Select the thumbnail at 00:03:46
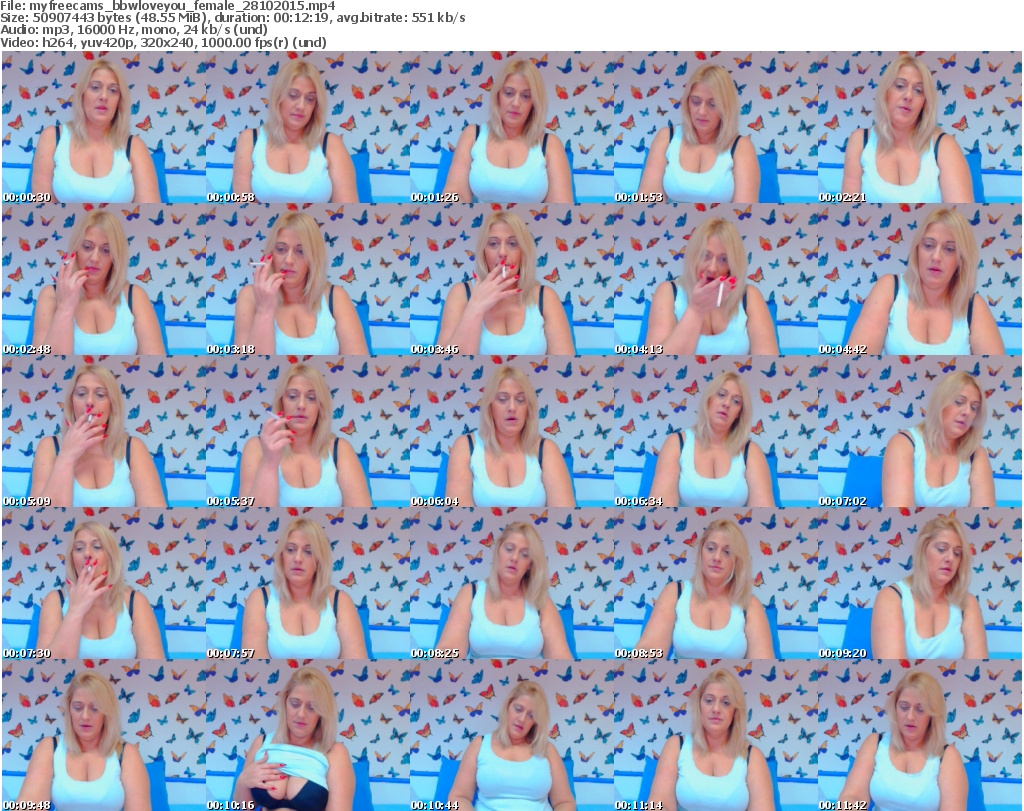Image resolution: width=1024 pixels, height=811 pixels. point(511,279)
